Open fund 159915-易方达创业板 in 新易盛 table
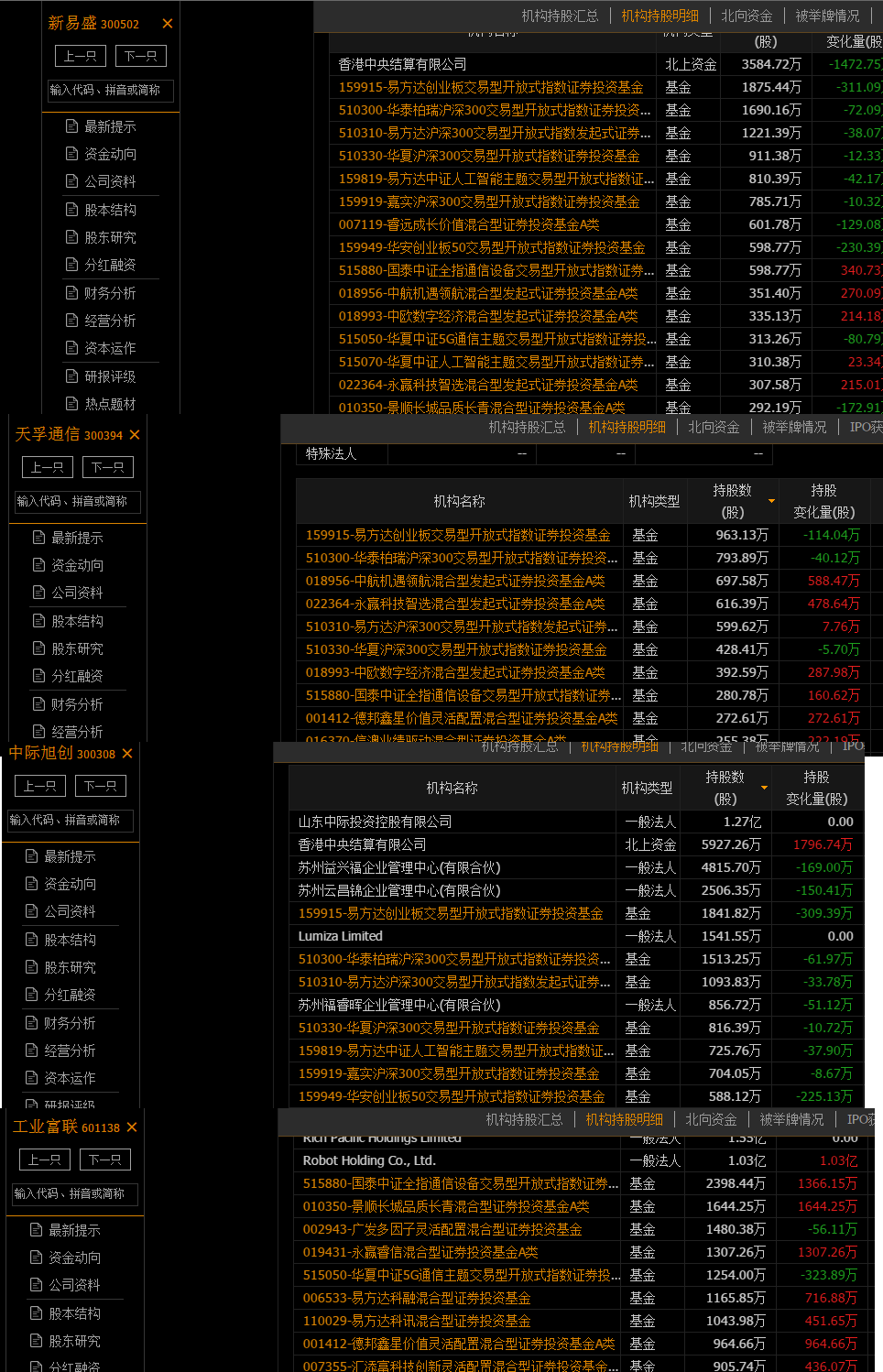Viewport: 883px width, 1372px height. [x=491, y=87]
